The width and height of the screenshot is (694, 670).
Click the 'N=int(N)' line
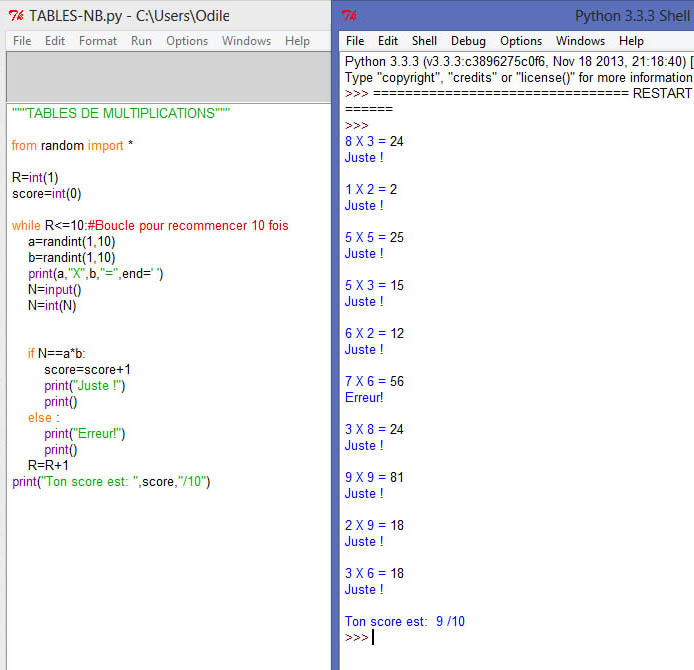click(x=52, y=305)
